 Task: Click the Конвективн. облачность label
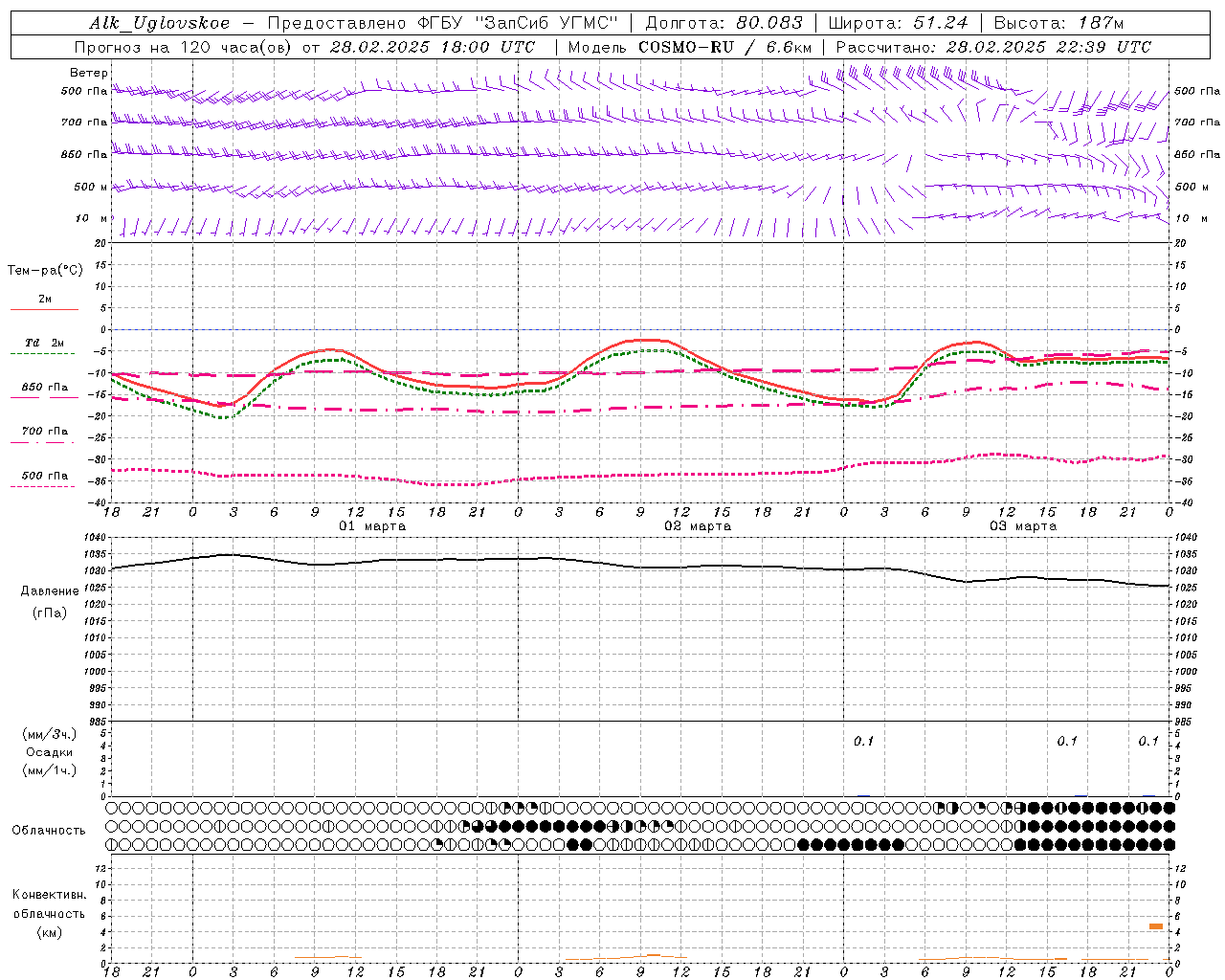[49, 904]
